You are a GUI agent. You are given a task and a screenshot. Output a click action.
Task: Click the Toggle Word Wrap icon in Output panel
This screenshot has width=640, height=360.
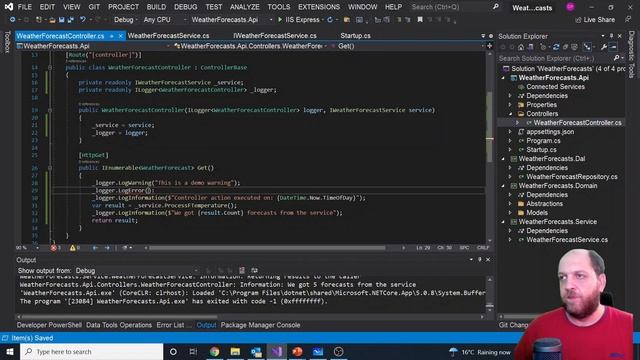click(254, 270)
